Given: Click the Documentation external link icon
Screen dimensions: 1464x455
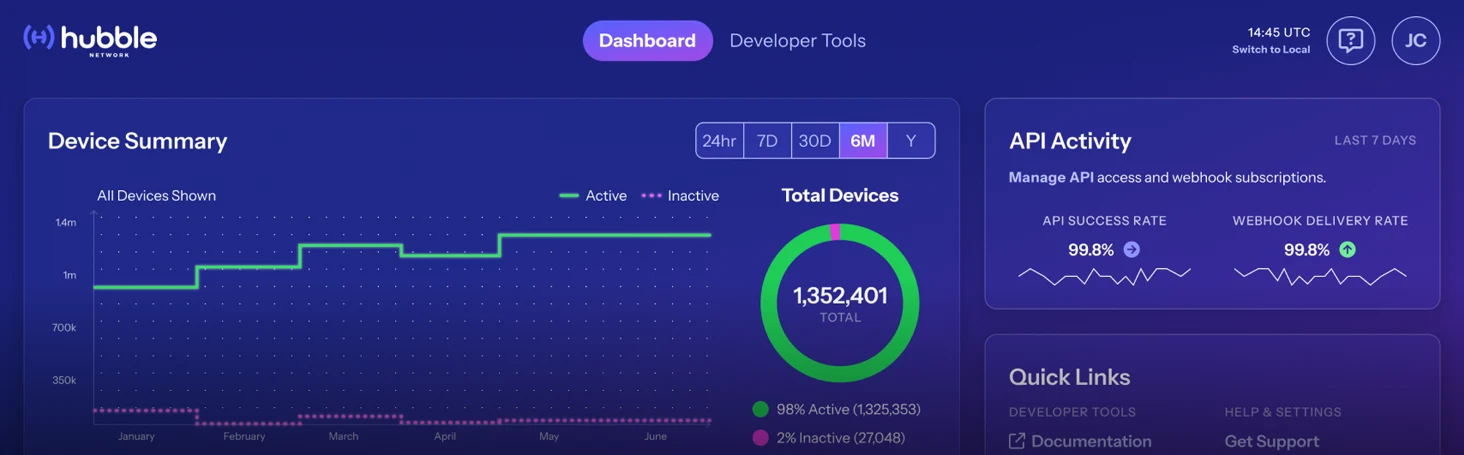Looking at the screenshot, I should pyautogui.click(x=1017, y=441).
